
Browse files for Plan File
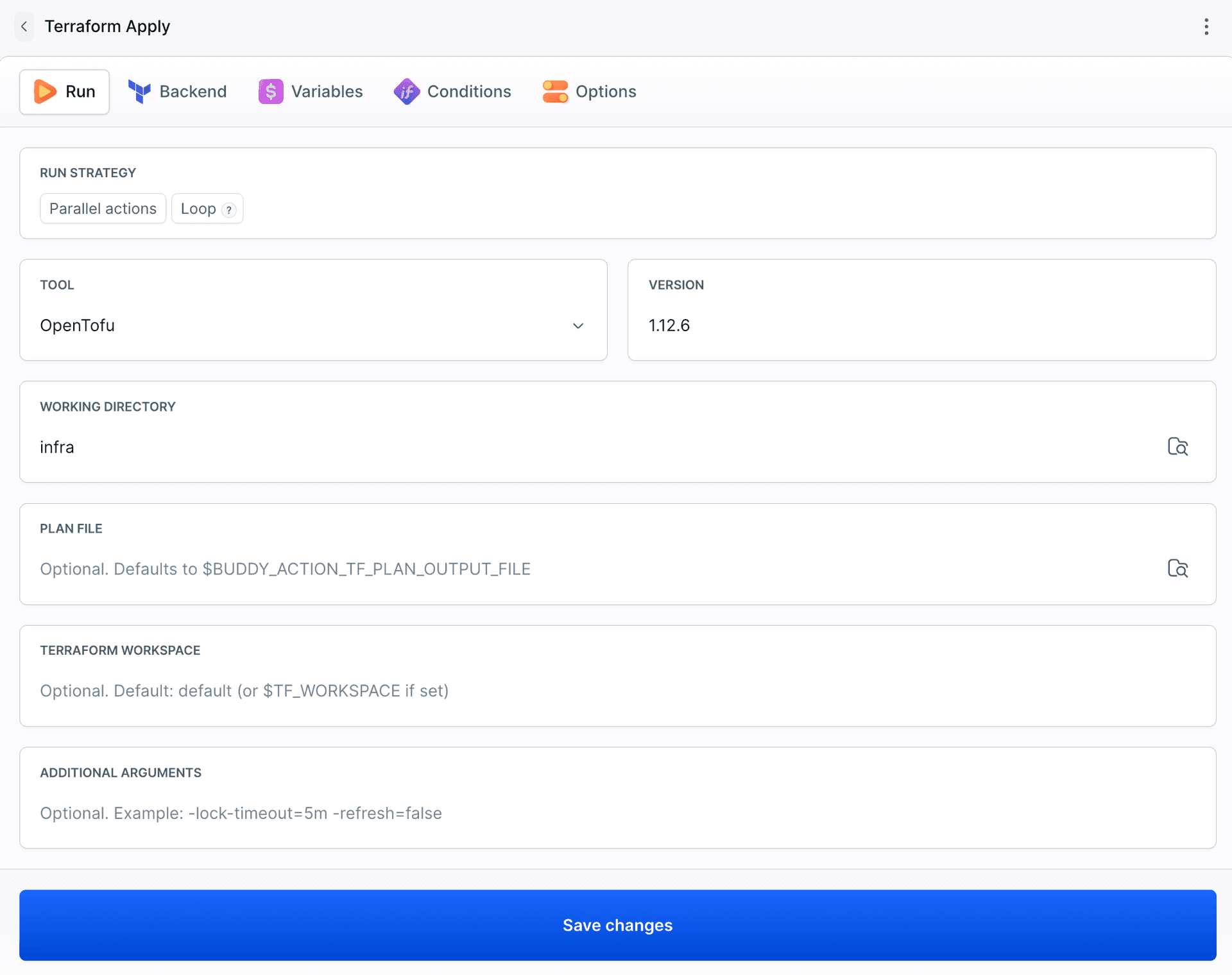[1177, 569]
